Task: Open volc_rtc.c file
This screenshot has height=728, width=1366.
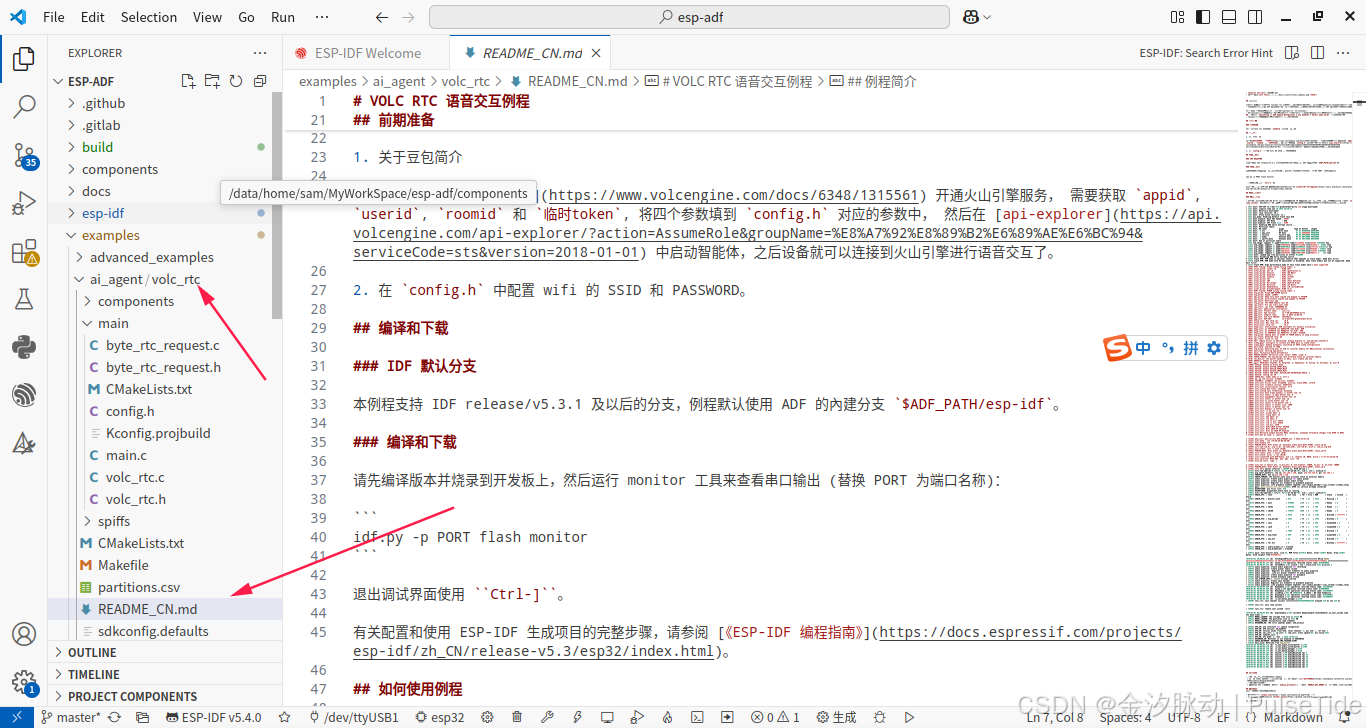Action: tap(135, 477)
